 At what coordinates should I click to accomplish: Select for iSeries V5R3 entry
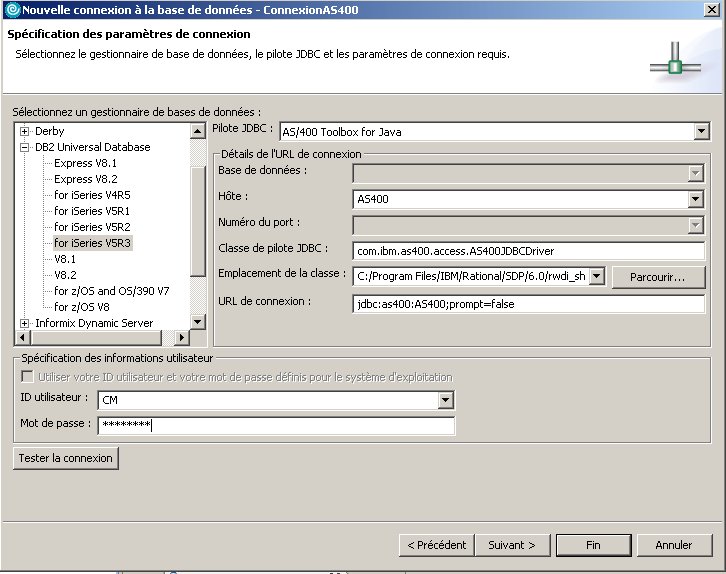click(x=93, y=243)
